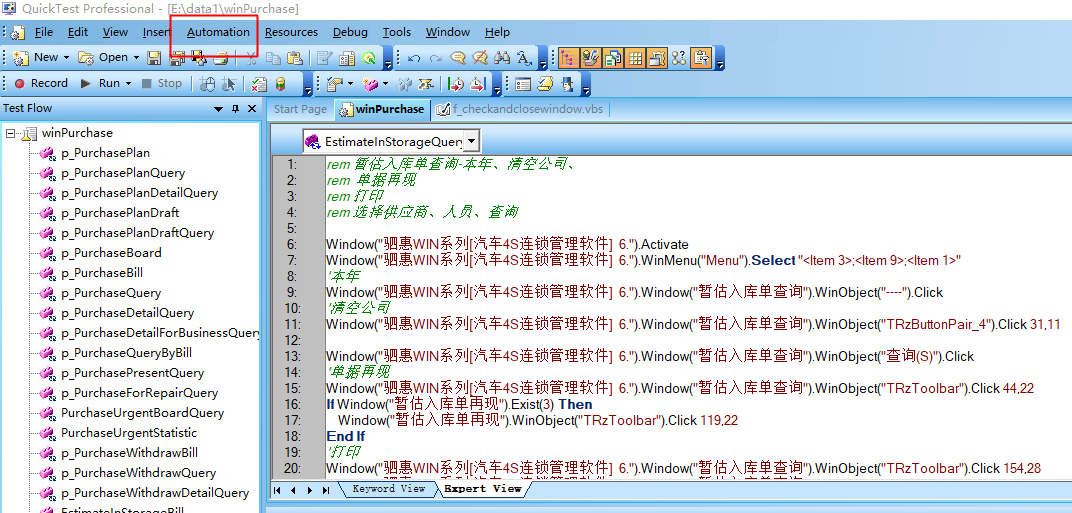Expand the Open button's dropdown arrow
Viewport: 1072px width, 513px height.
click(x=136, y=57)
